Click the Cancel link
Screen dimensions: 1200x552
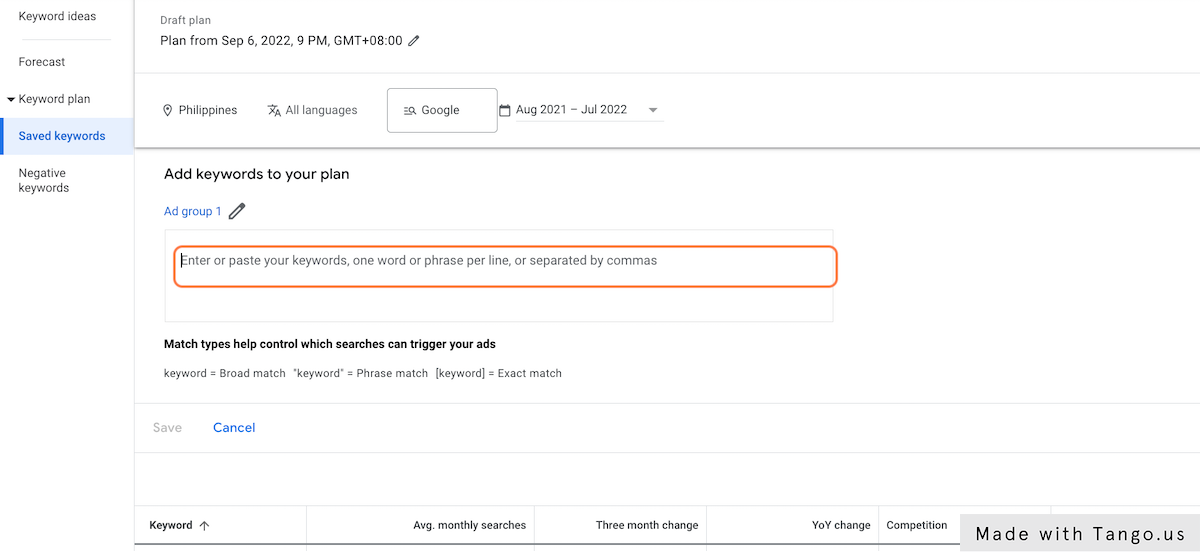(234, 427)
